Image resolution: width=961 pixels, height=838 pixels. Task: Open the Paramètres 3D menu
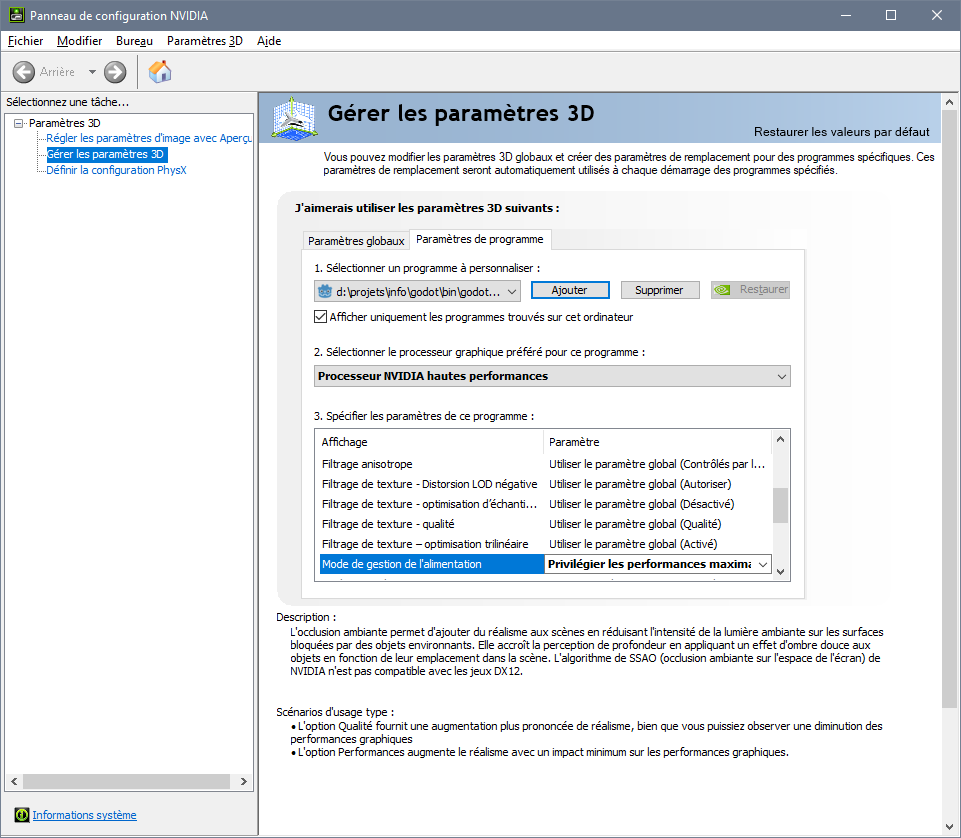point(205,40)
